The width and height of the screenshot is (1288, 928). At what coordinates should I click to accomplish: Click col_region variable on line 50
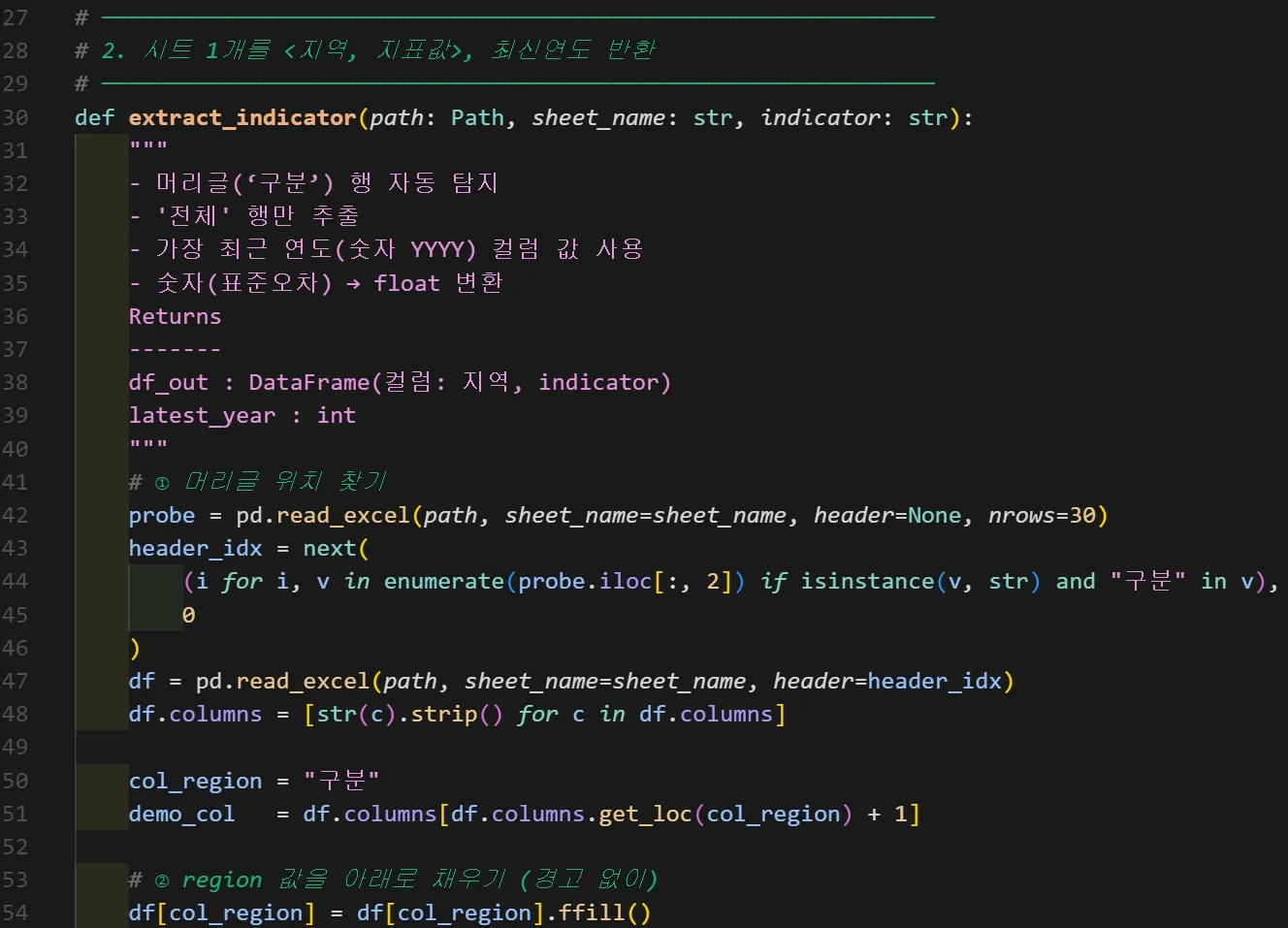195,781
